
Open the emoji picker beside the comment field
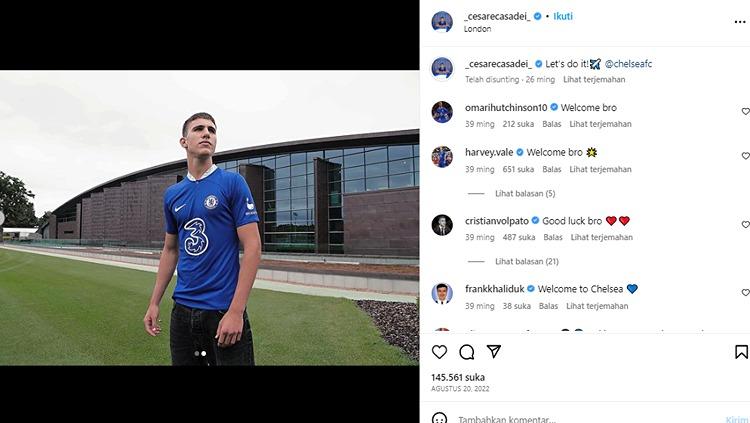(x=439, y=418)
